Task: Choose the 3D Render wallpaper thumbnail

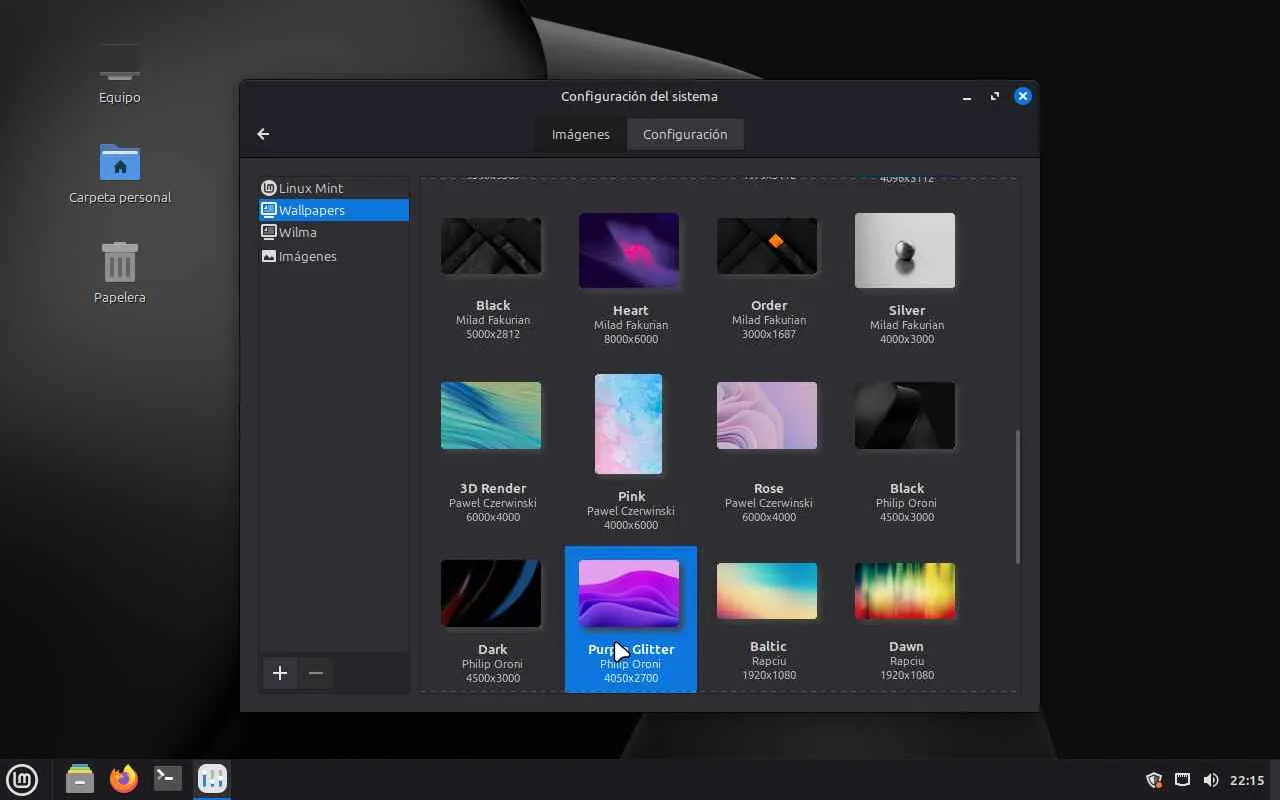Action: (x=491, y=415)
